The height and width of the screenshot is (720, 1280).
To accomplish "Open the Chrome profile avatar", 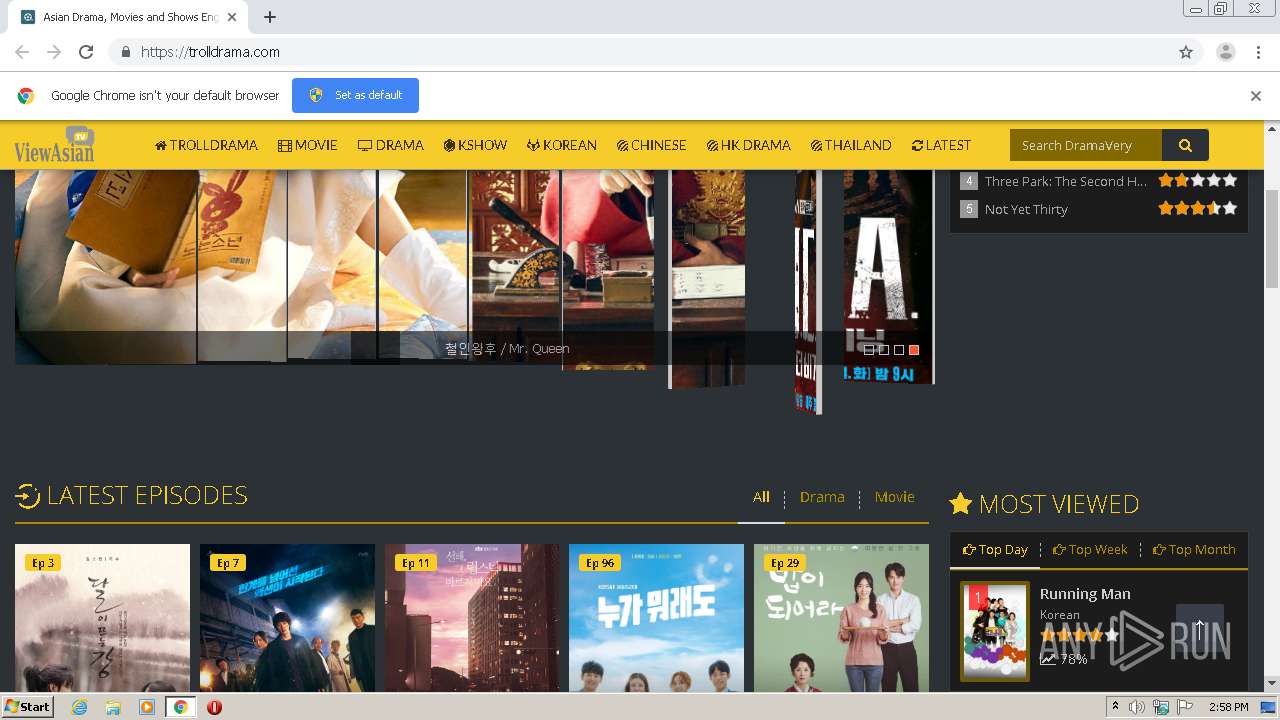I will click(1225, 52).
